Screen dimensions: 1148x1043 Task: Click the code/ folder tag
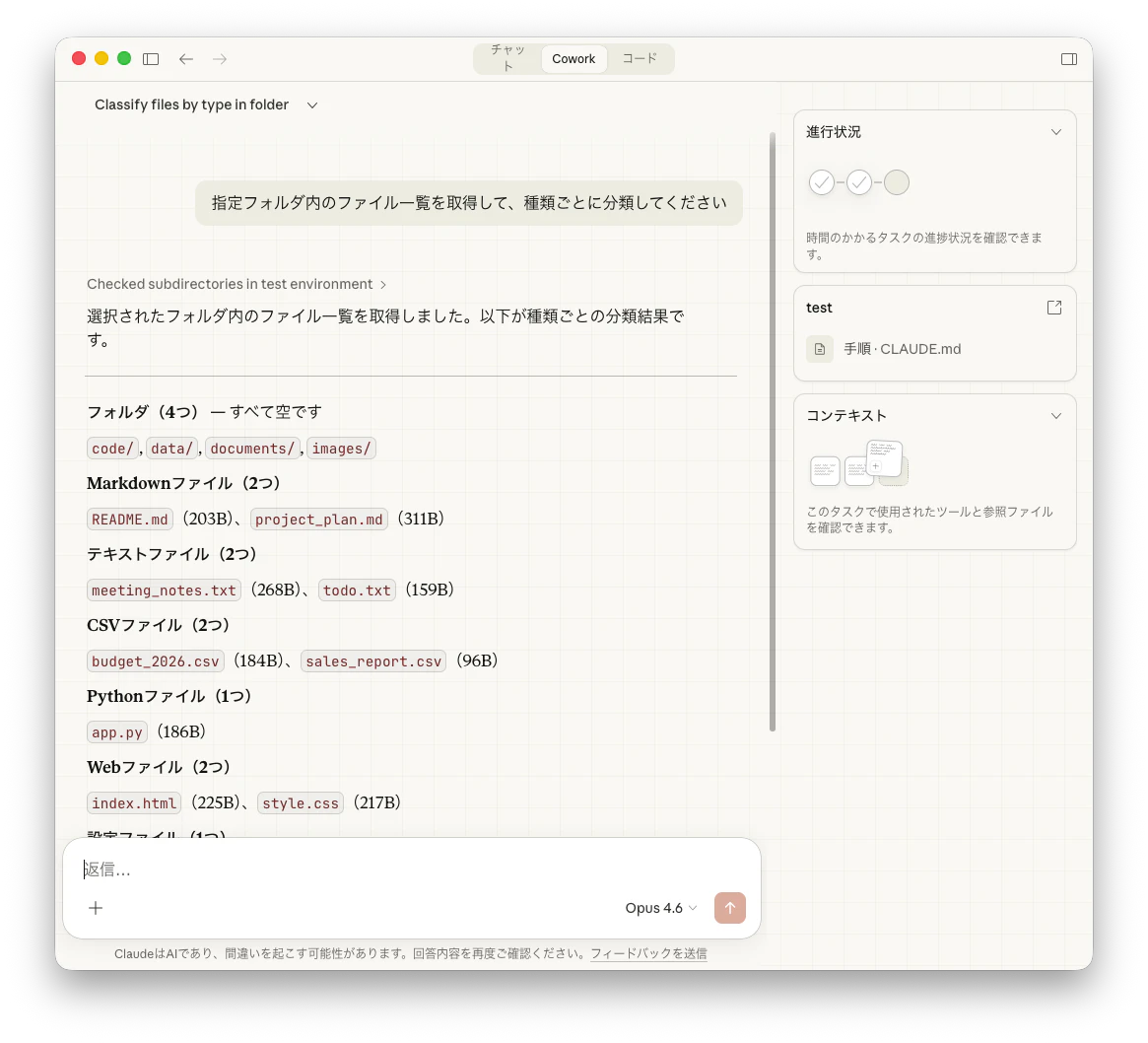coord(112,449)
